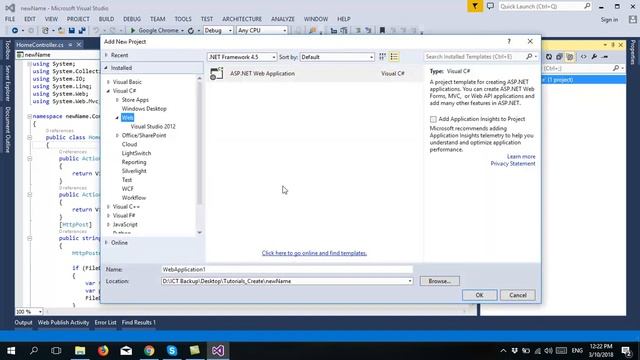
Task: Open the BUILD menu
Action: coord(107,19)
